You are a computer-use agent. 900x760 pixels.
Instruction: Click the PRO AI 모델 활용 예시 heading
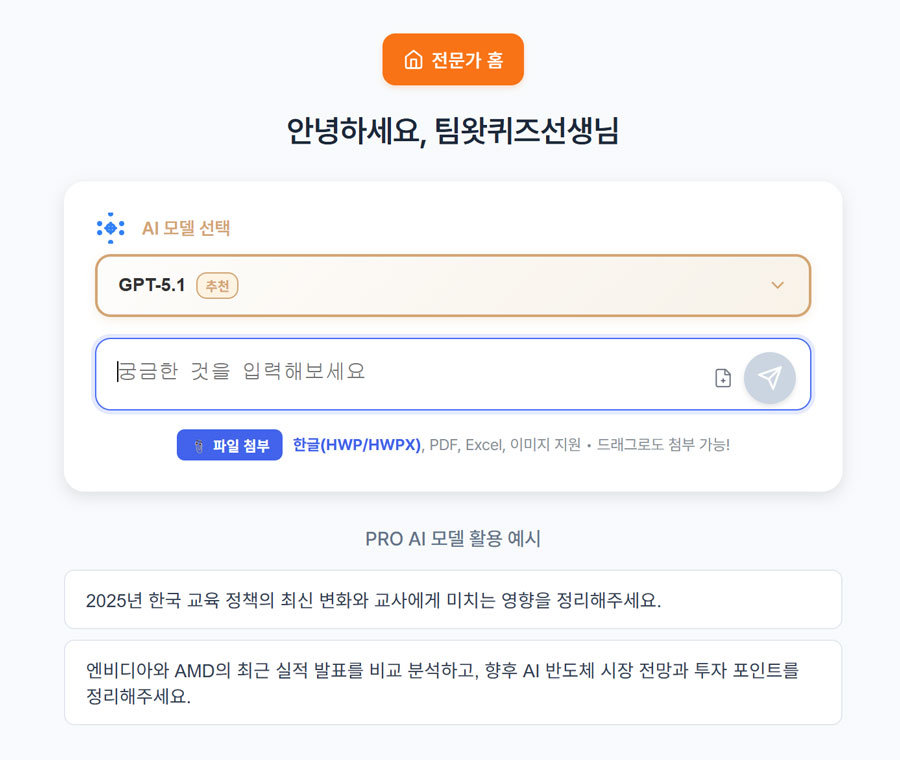click(452, 538)
